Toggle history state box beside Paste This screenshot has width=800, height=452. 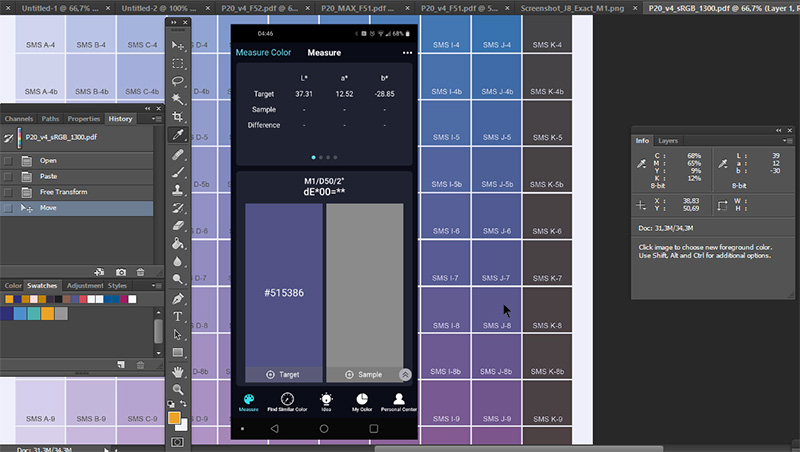click(9, 176)
